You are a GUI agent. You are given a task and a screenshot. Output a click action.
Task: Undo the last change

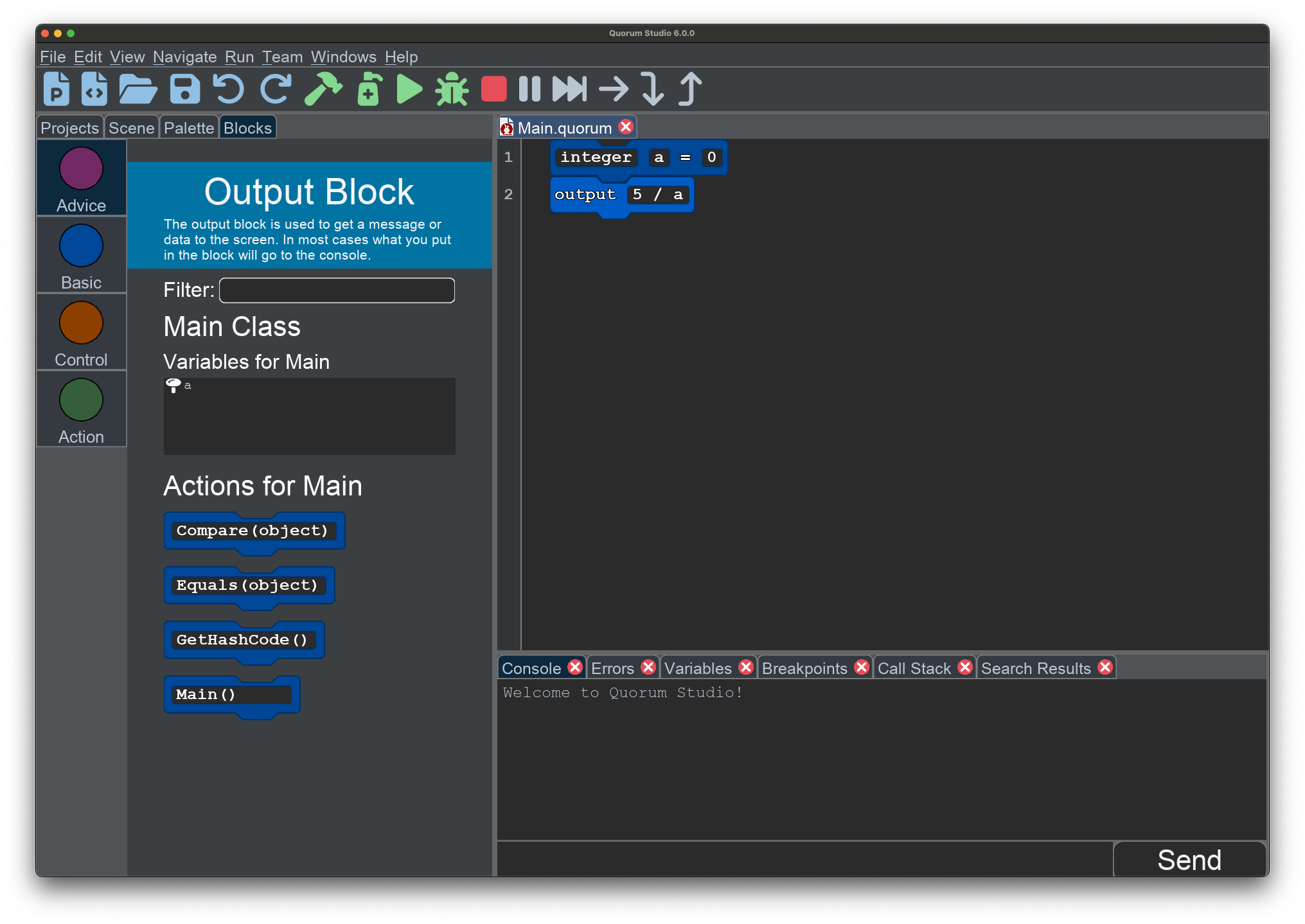point(228,89)
